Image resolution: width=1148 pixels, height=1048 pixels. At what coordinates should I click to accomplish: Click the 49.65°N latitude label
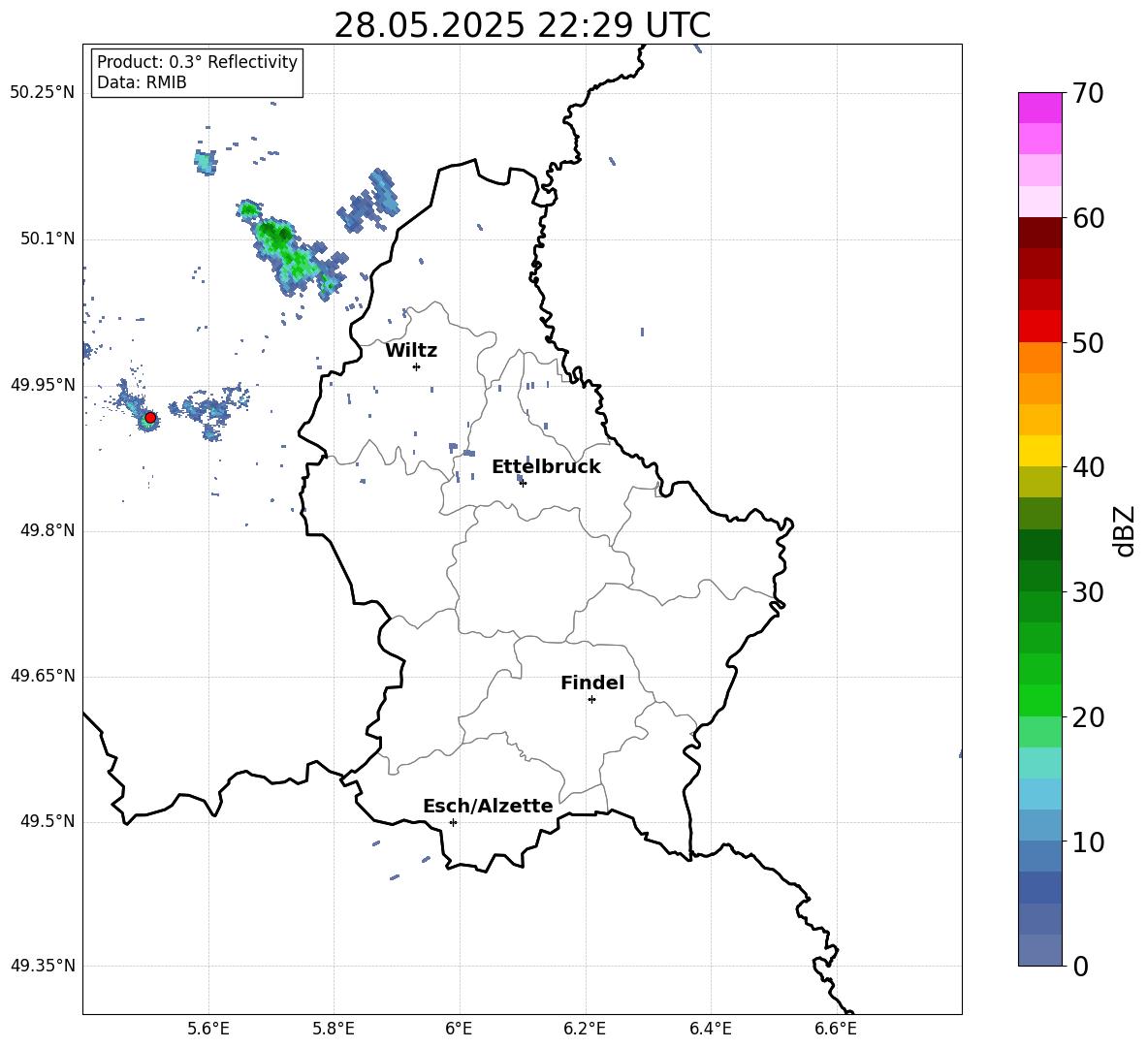click(43, 676)
